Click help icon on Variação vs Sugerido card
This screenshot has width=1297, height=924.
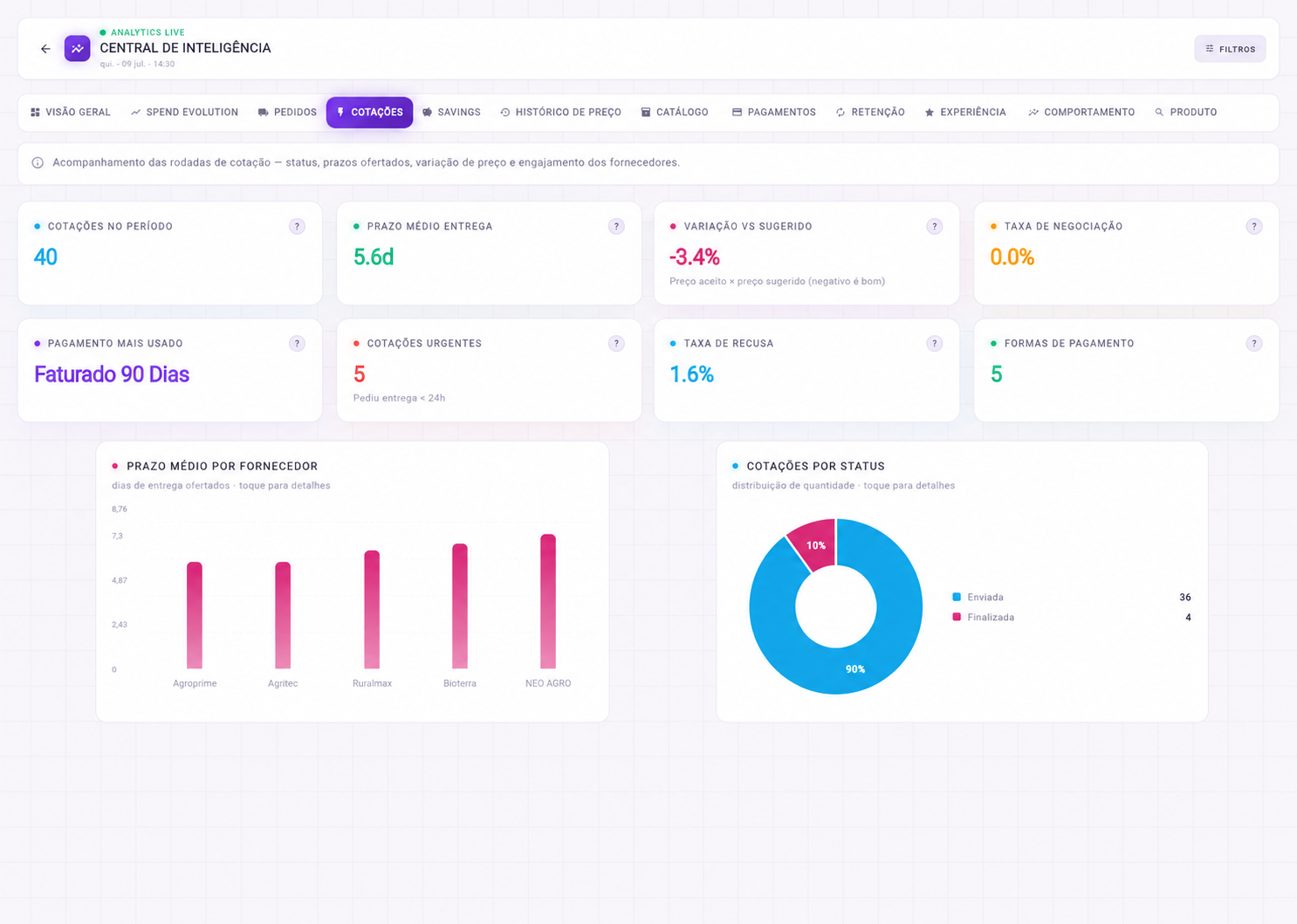pos(934,227)
